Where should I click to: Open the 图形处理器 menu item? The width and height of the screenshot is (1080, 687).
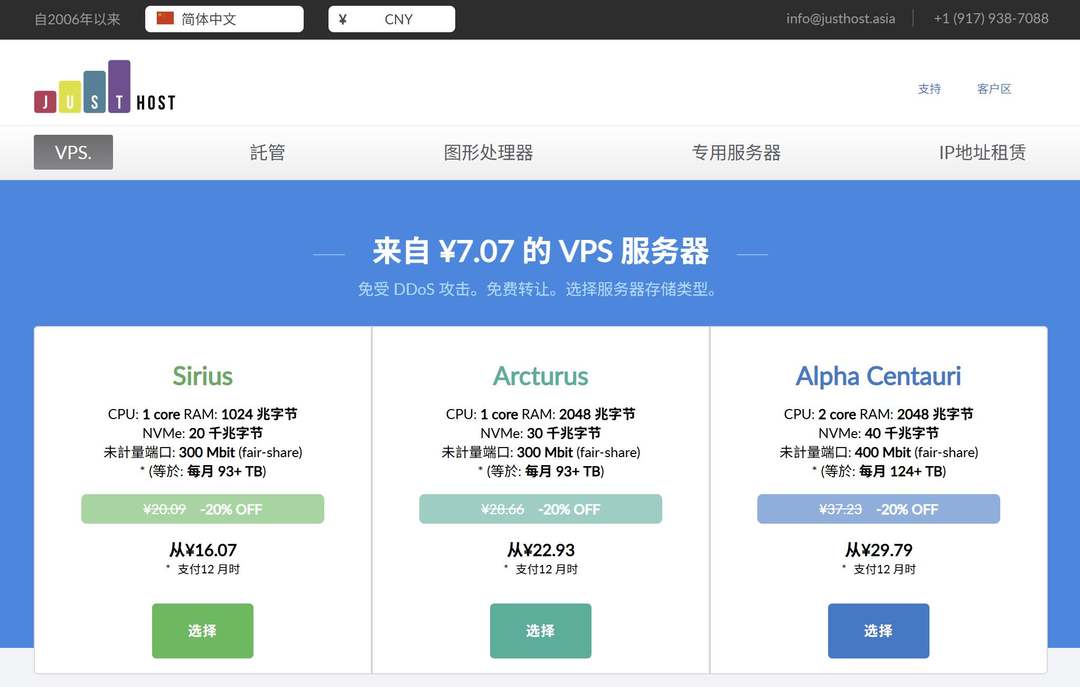488,152
